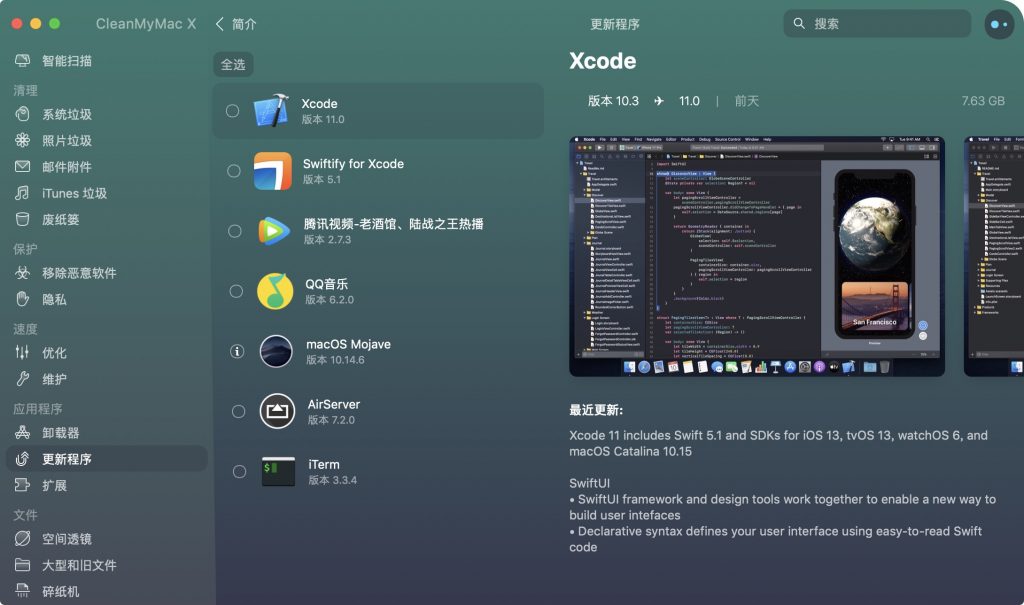Open the main Xcode screenshot thumbnail
Viewport: 1024px width, 605px height.
pyautogui.click(x=757, y=256)
